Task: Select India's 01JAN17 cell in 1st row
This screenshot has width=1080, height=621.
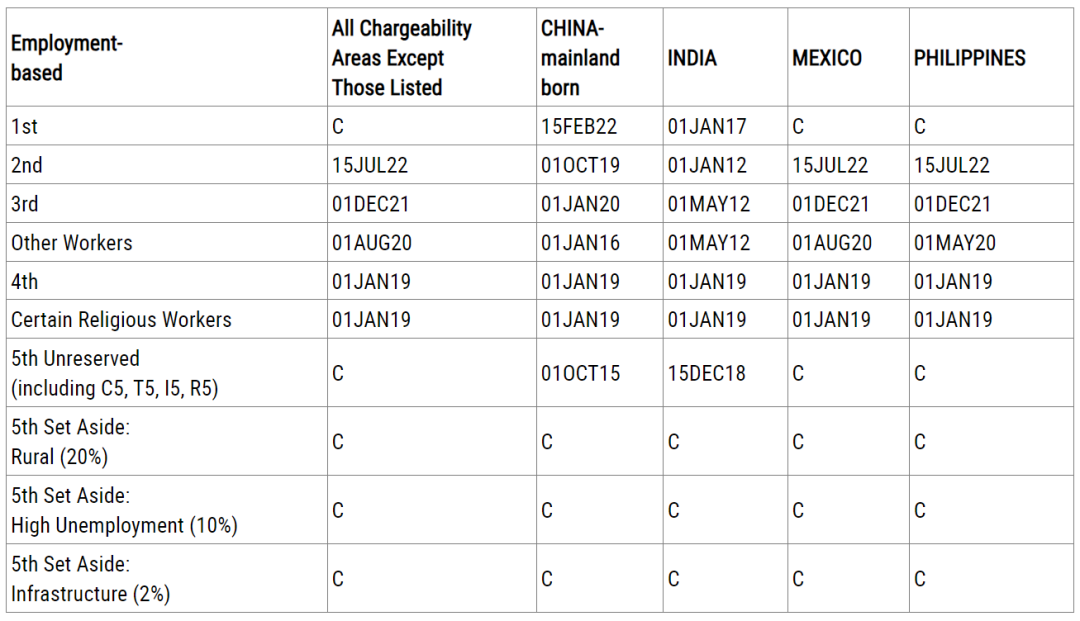Action: 707,127
